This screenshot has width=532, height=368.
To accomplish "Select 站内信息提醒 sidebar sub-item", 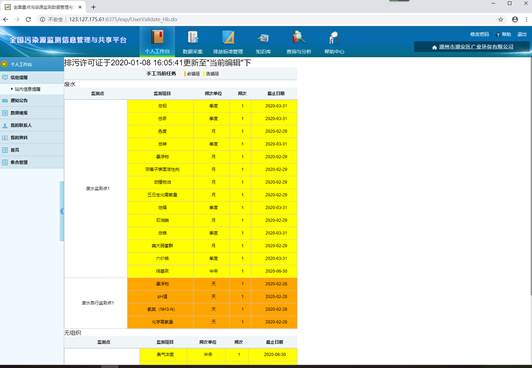I will coord(27,89).
